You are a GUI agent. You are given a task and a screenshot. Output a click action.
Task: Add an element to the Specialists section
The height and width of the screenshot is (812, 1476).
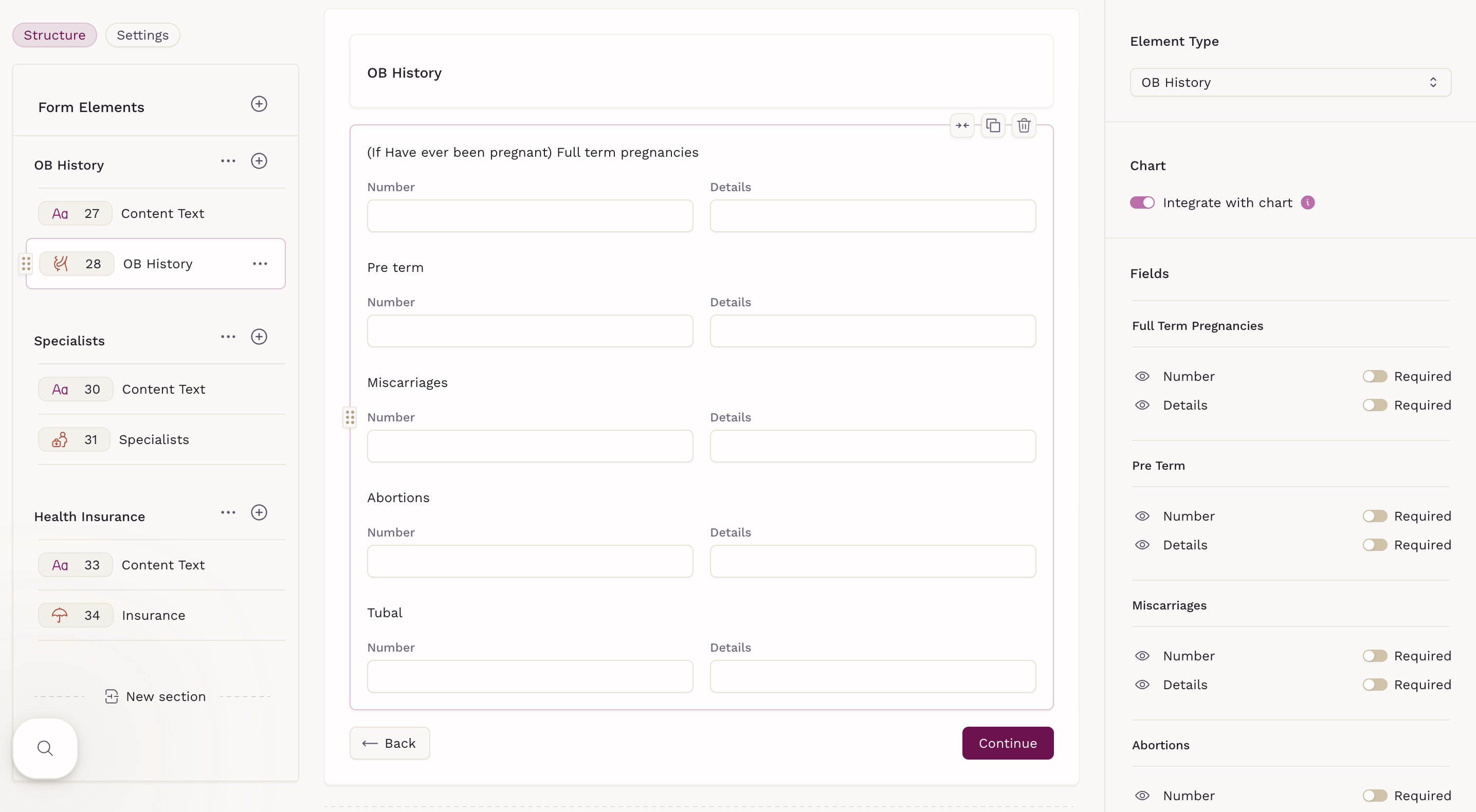(259, 337)
